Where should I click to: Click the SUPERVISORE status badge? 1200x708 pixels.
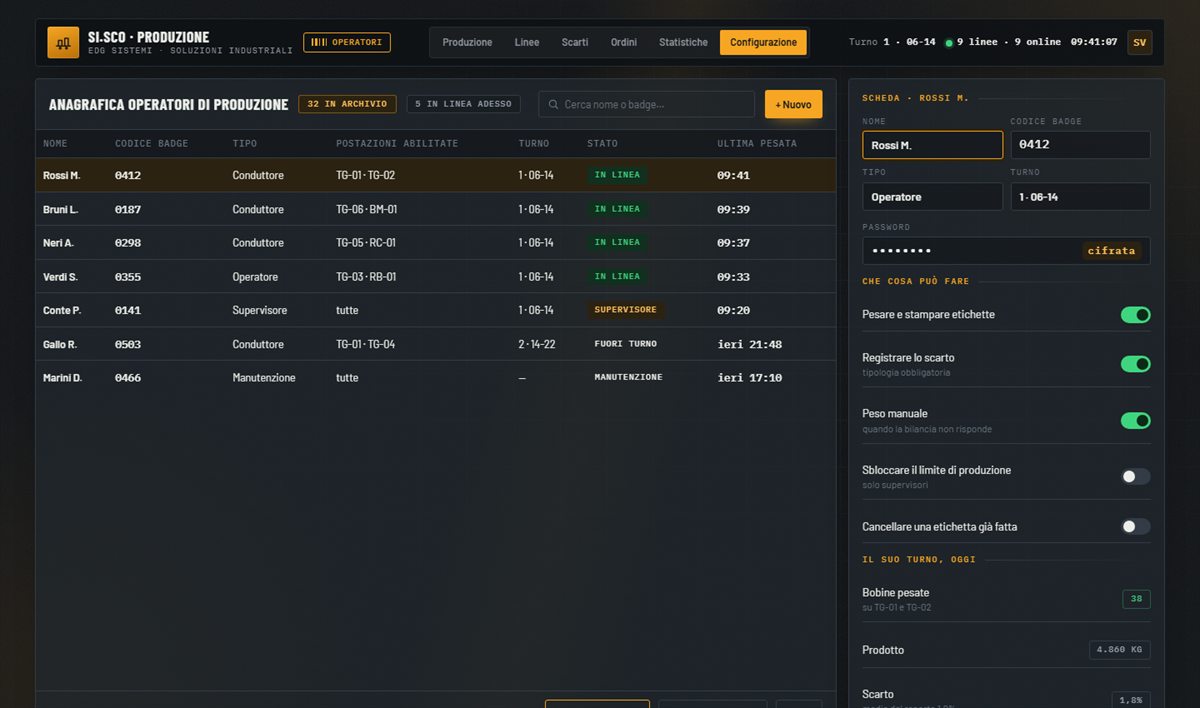(x=625, y=310)
